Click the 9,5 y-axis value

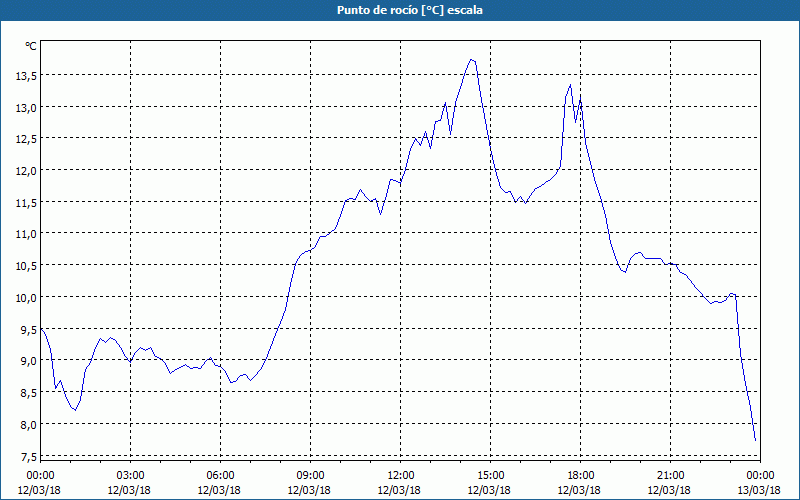[x=28, y=329]
